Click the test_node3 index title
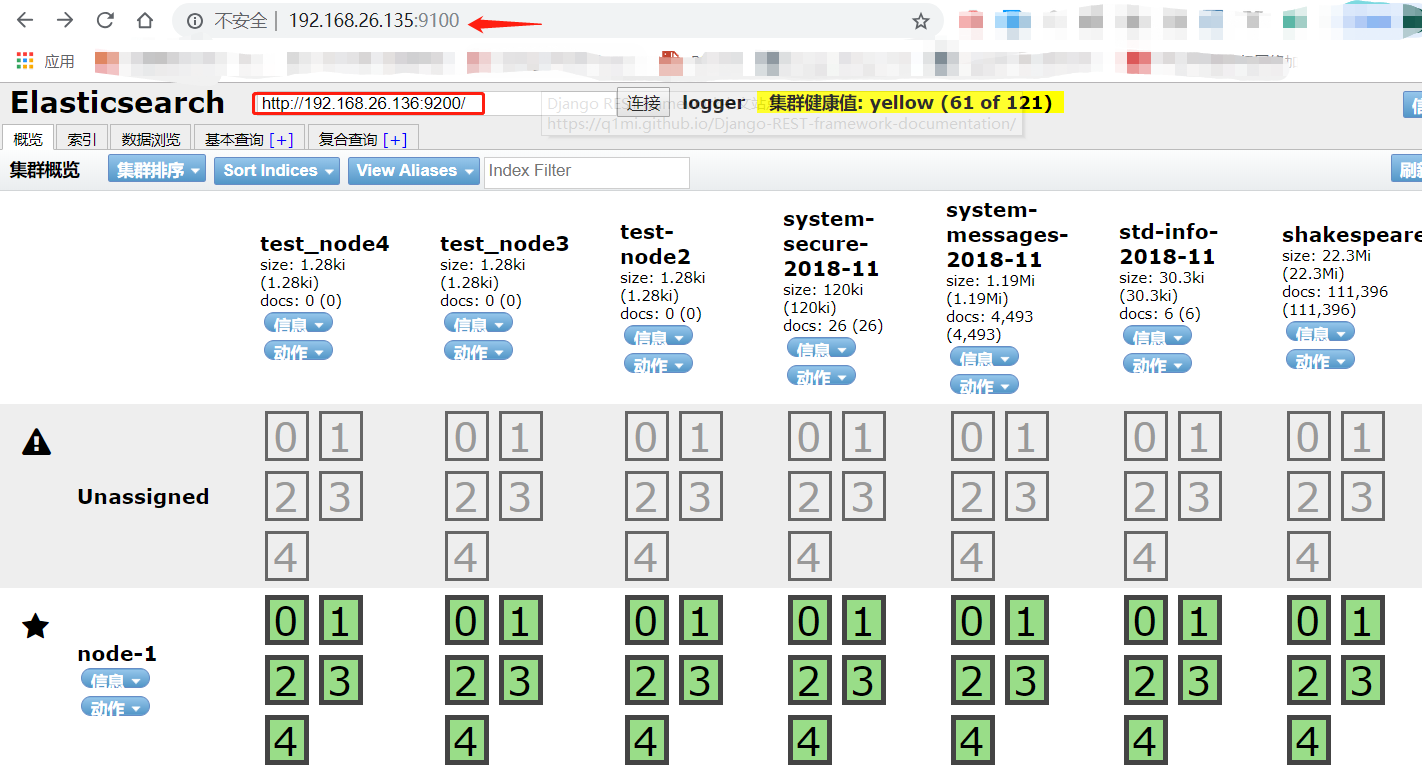 504,244
